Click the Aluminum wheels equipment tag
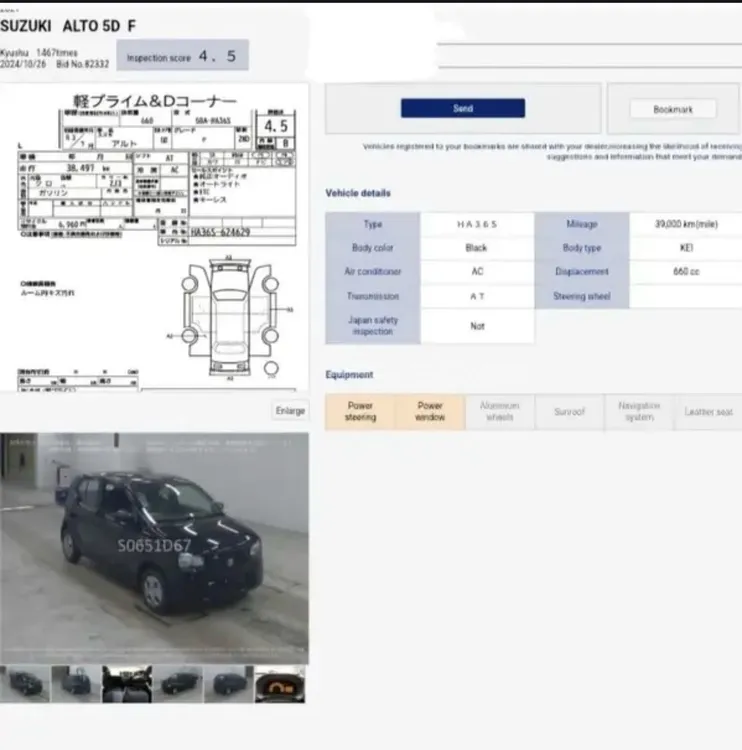Image resolution: width=742 pixels, height=750 pixels. [499, 411]
